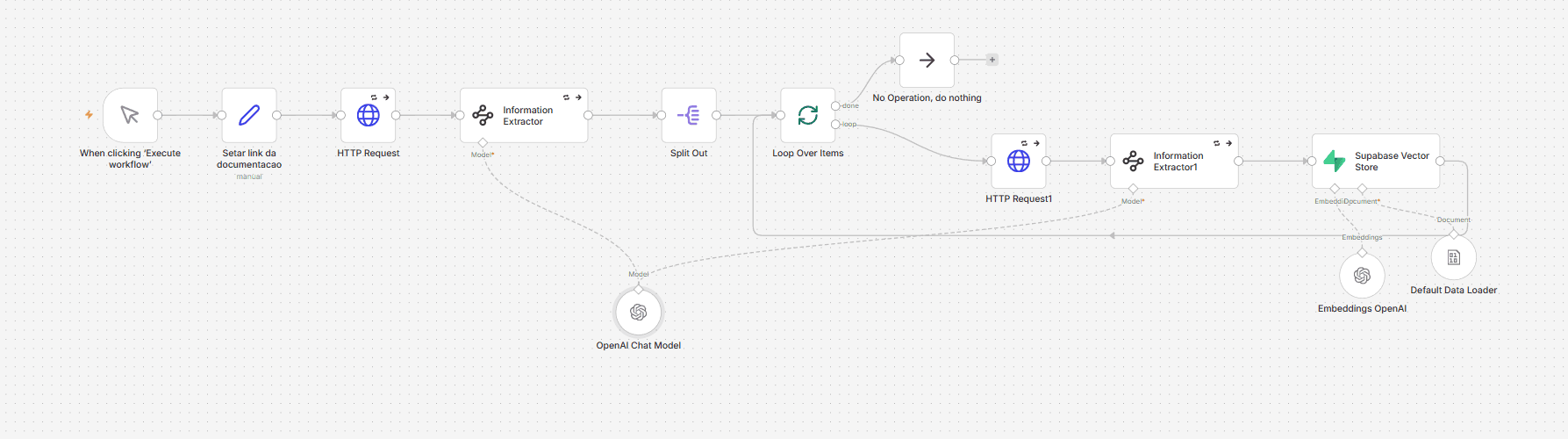Open the Split Out node

click(689, 115)
